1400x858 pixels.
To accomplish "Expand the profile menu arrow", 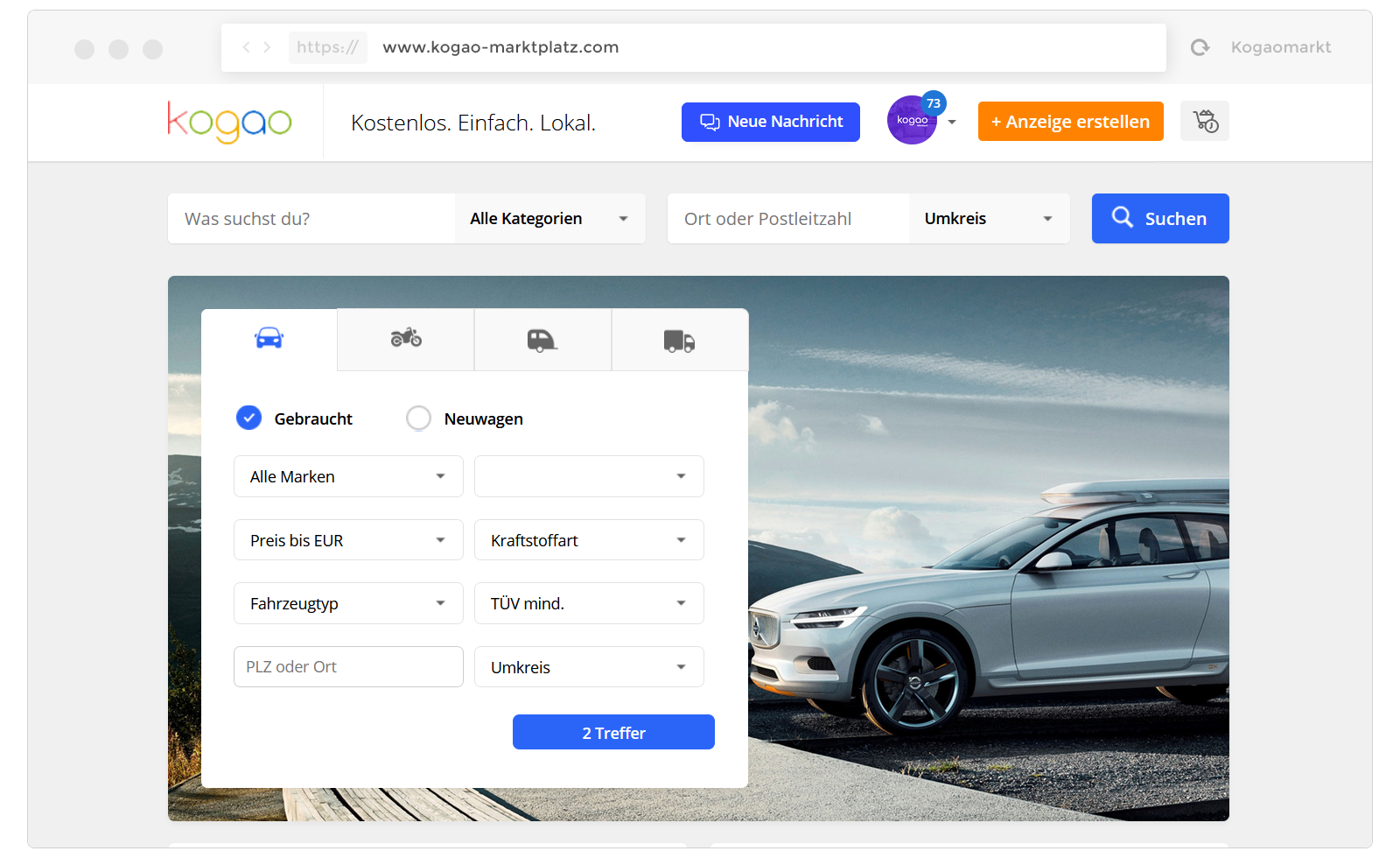I will click(x=952, y=123).
